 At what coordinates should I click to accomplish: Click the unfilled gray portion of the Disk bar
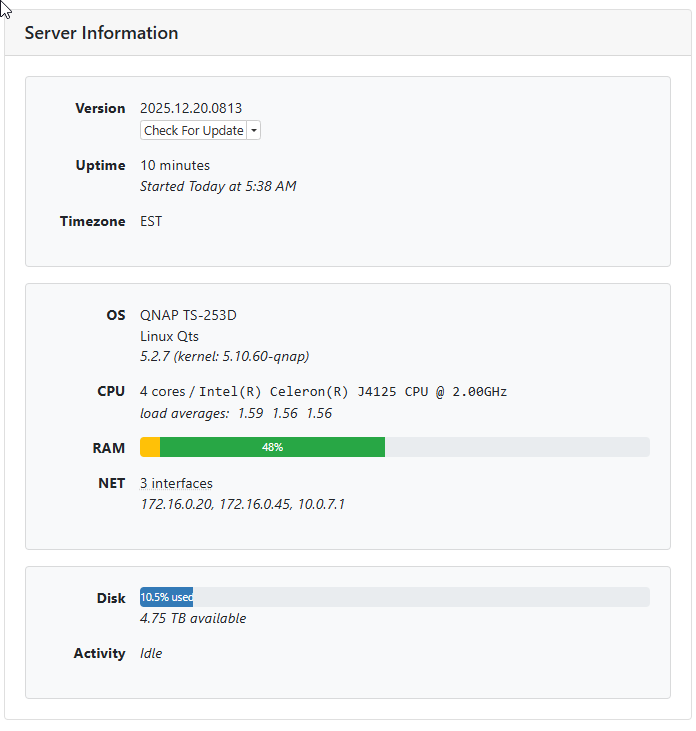(420, 597)
